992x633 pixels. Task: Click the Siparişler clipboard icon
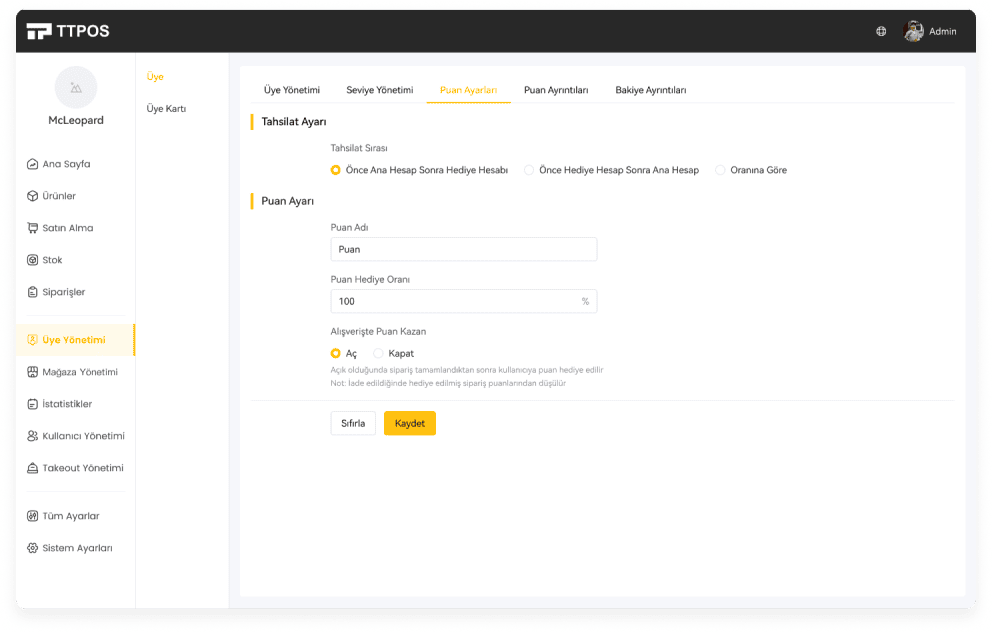click(x=32, y=292)
